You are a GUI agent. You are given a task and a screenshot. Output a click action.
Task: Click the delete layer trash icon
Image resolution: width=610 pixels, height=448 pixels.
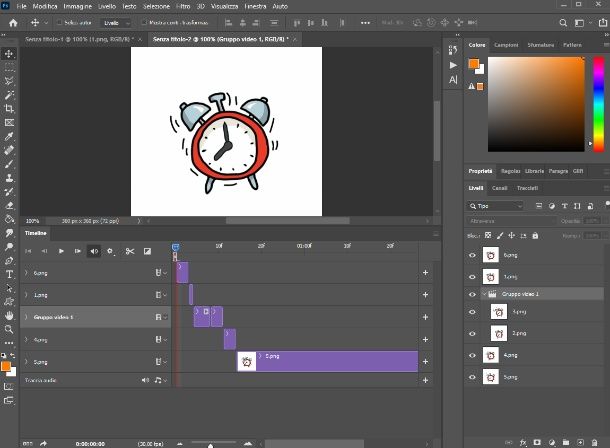click(594, 443)
